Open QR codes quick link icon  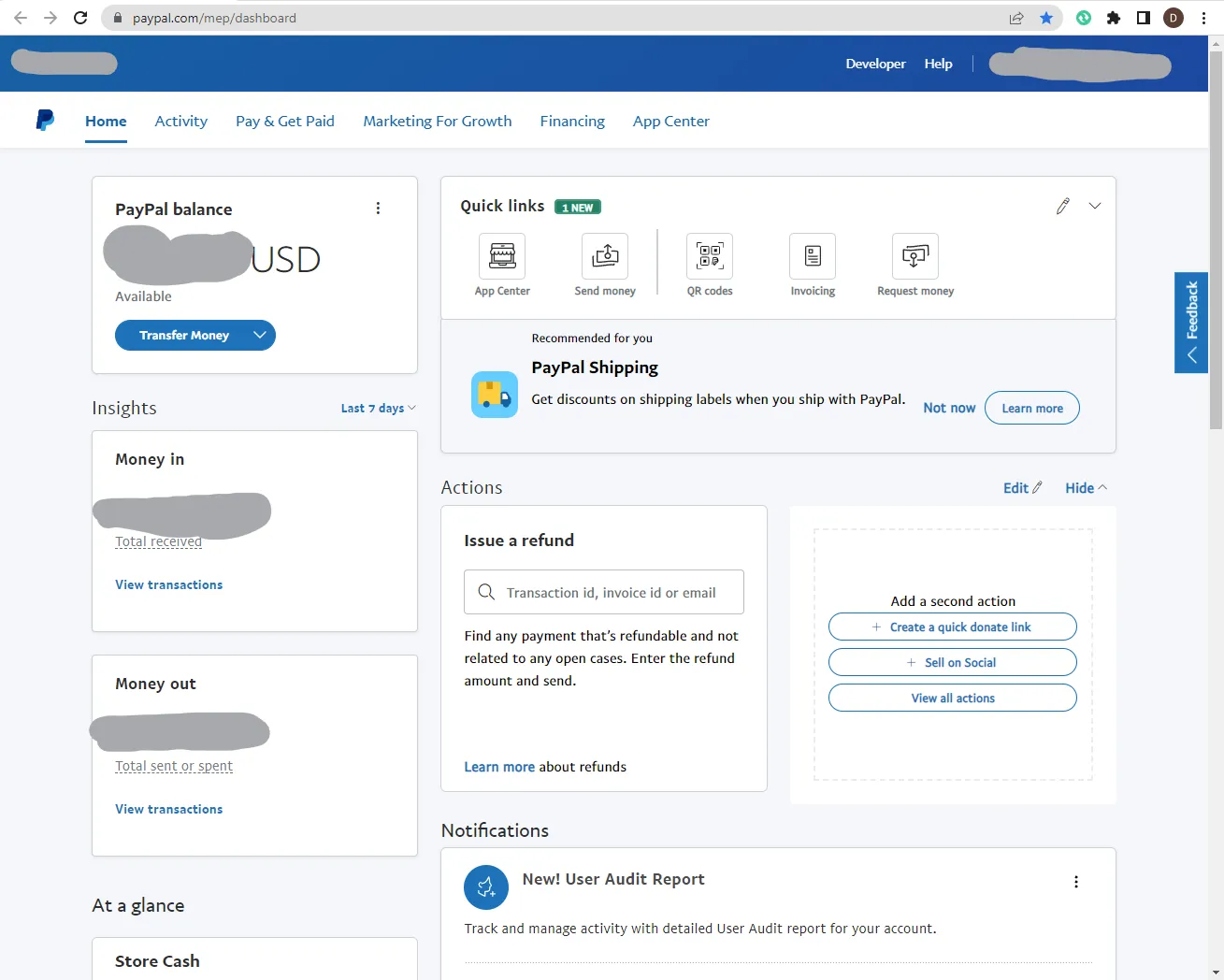(710, 256)
